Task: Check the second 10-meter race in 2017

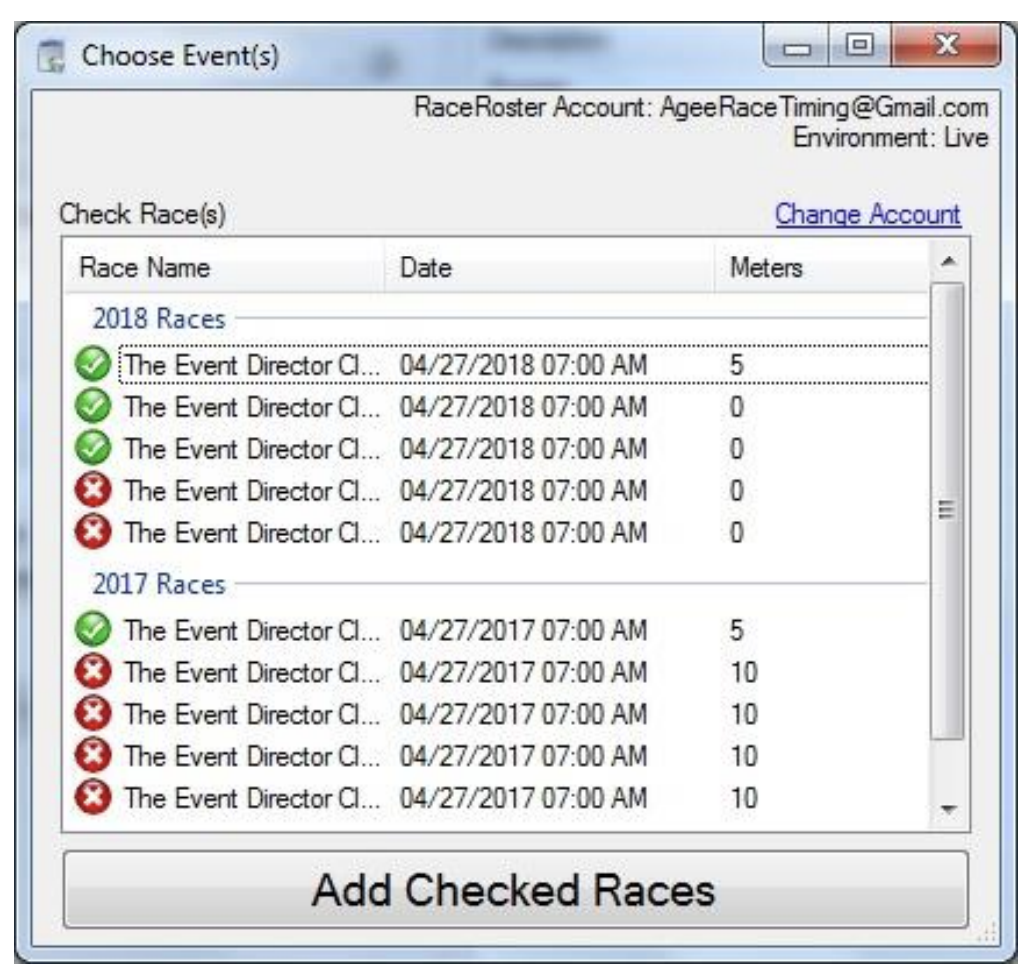Action: tap(92, 713)
